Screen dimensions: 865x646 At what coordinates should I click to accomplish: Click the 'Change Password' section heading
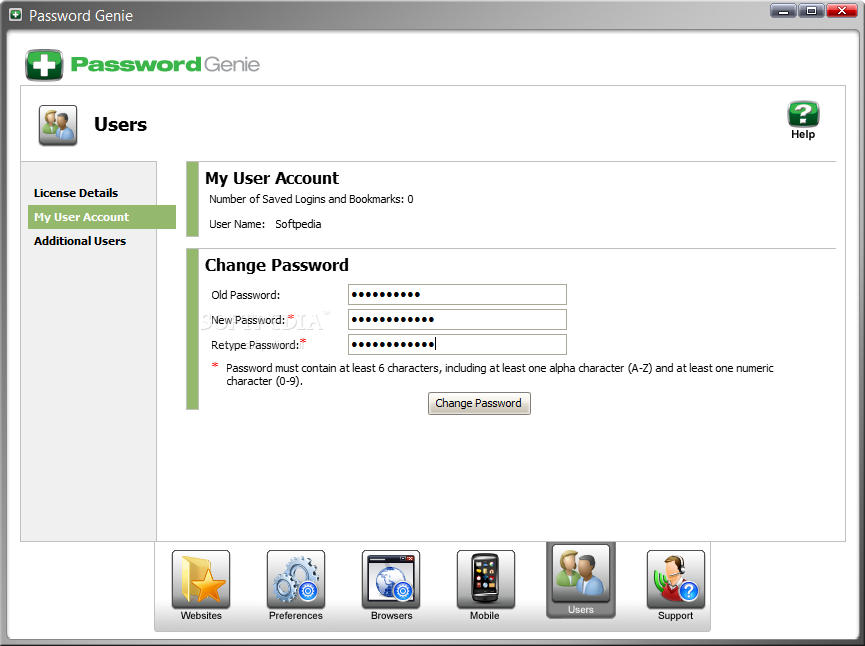[277, 265]
